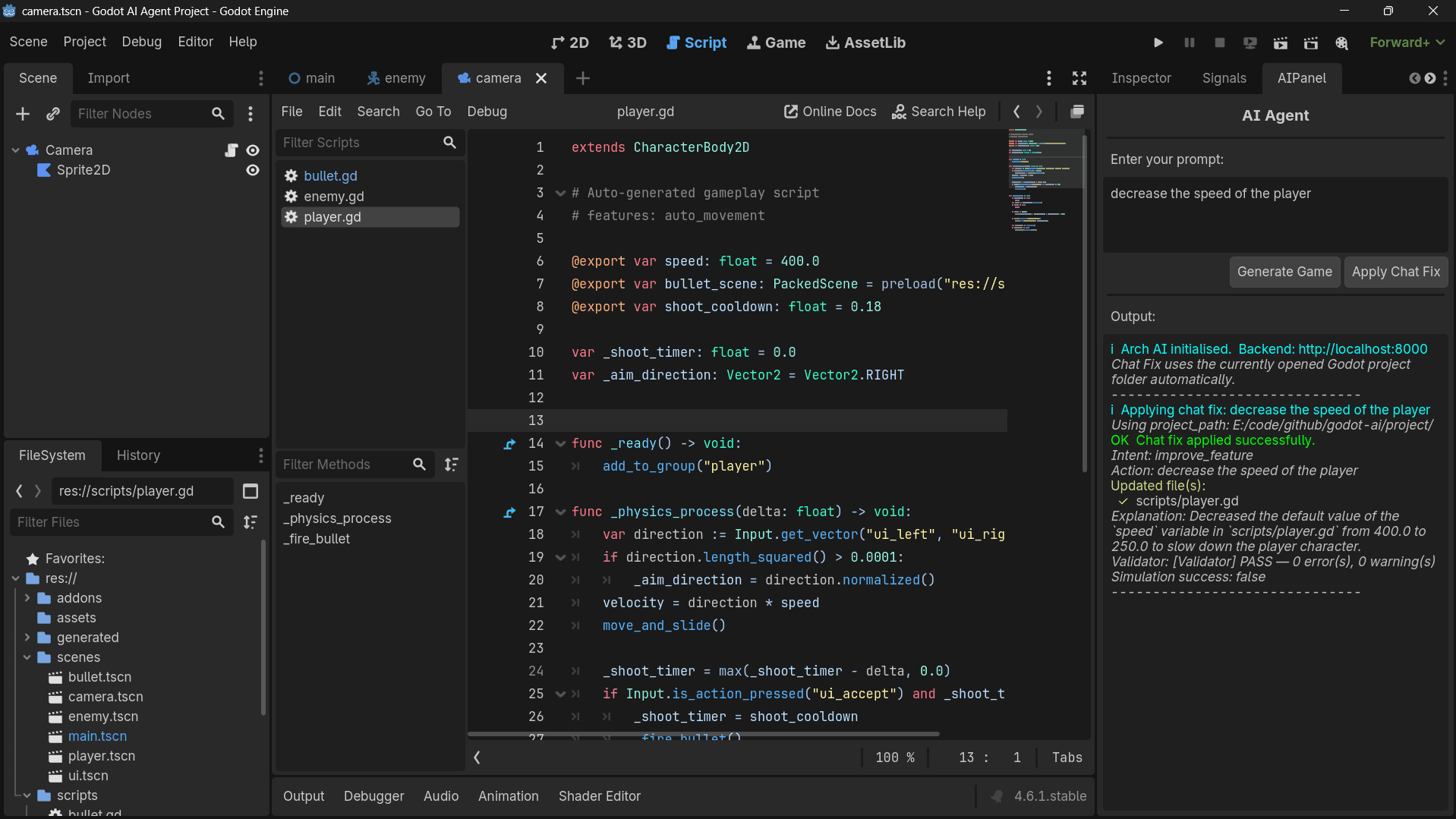1456x819 pixels.
Task: Collapse the Camera node tree
Action: pyautogui.click(x=15, y=150)
